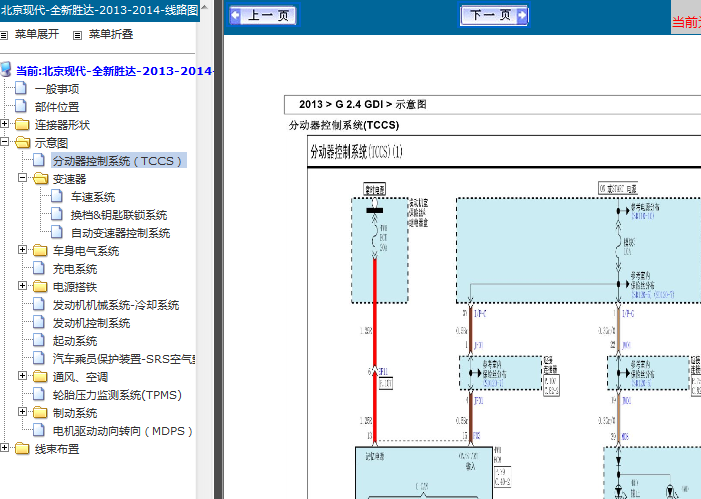Click the page icon beside 充电系统
This screenshot has height=499, width=701.
(39, 268)
